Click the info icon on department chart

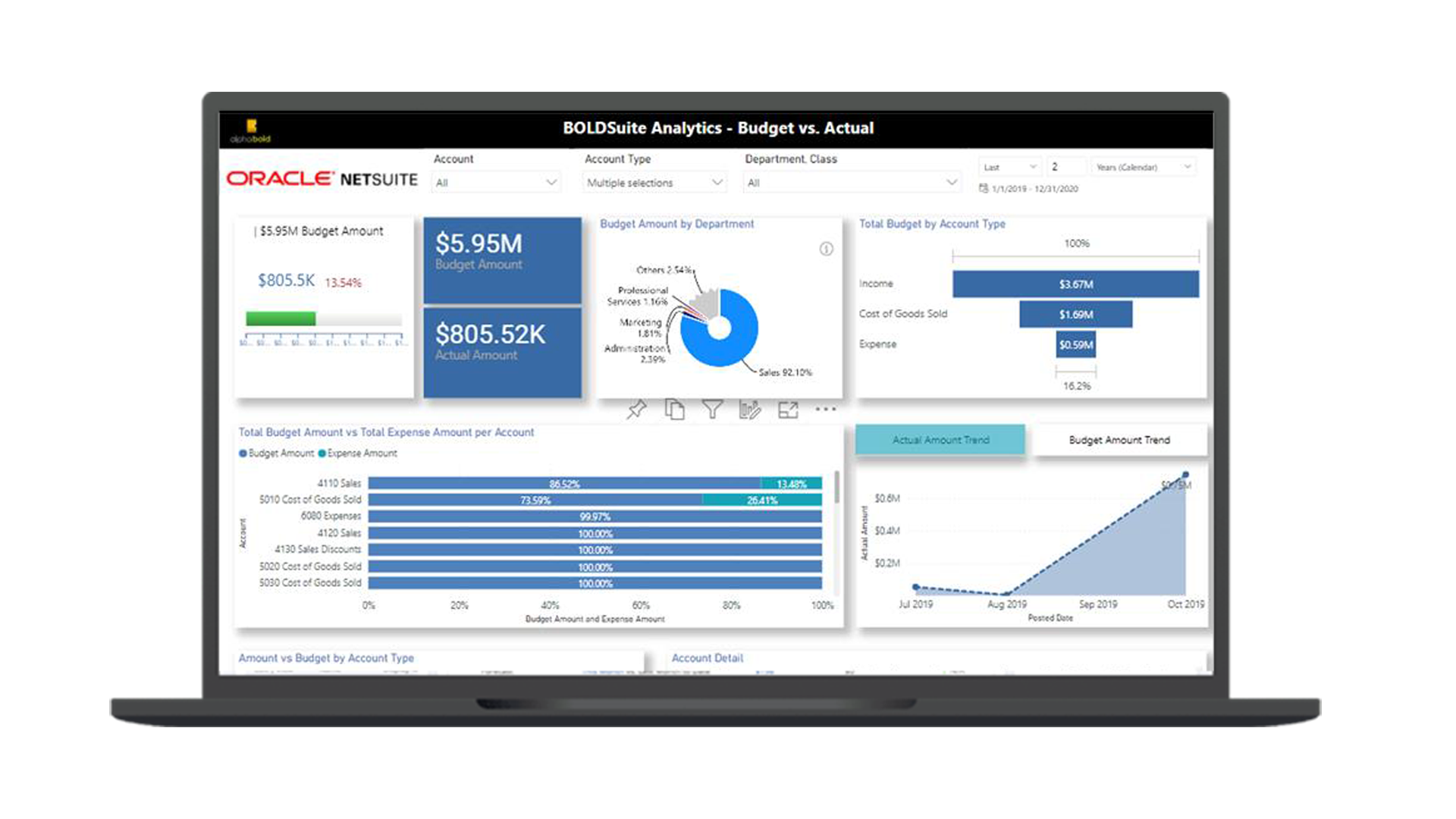click(x=826, y=249)
